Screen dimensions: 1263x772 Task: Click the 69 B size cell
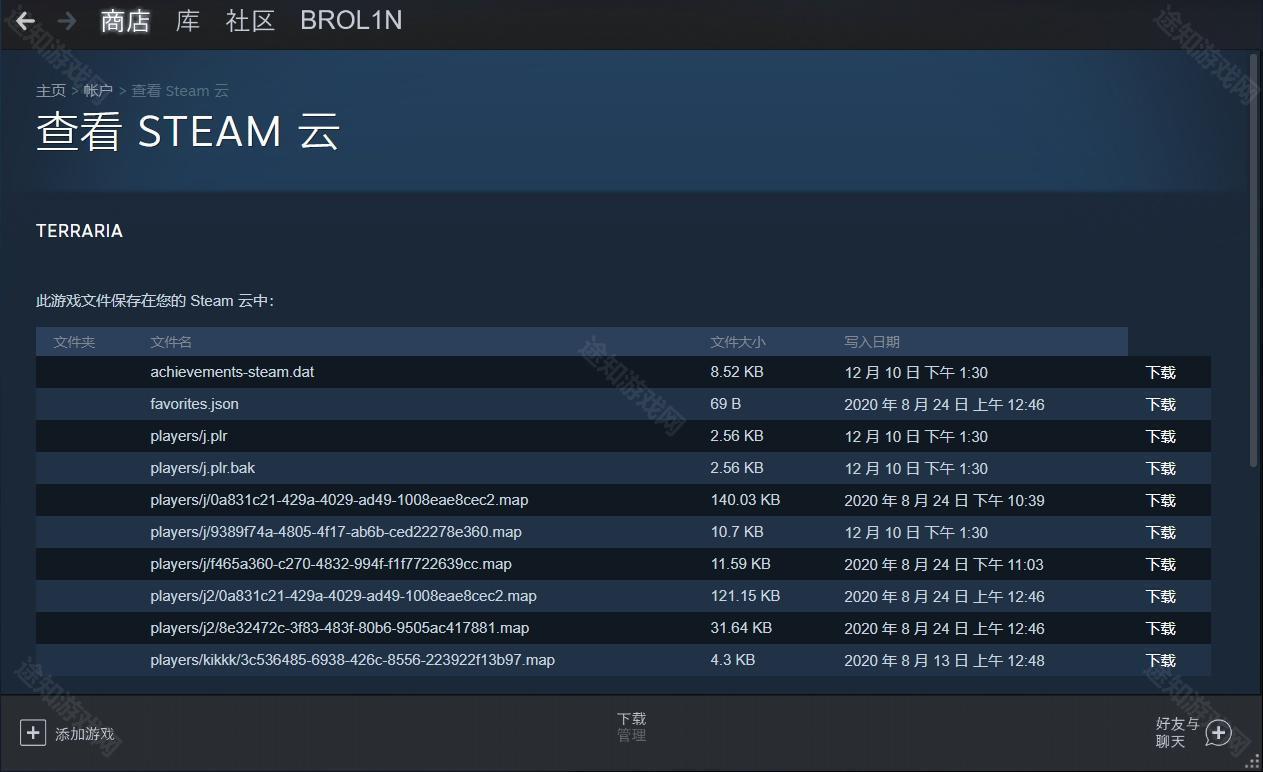[726, 404]
